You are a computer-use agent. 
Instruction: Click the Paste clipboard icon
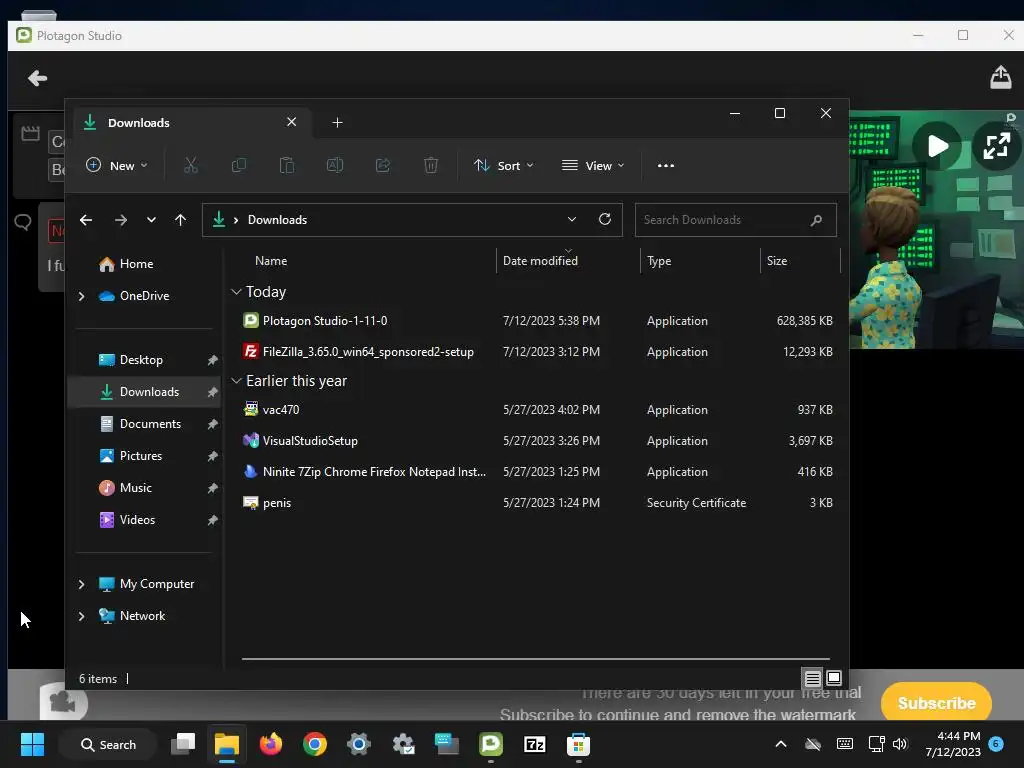click(287, 165)
